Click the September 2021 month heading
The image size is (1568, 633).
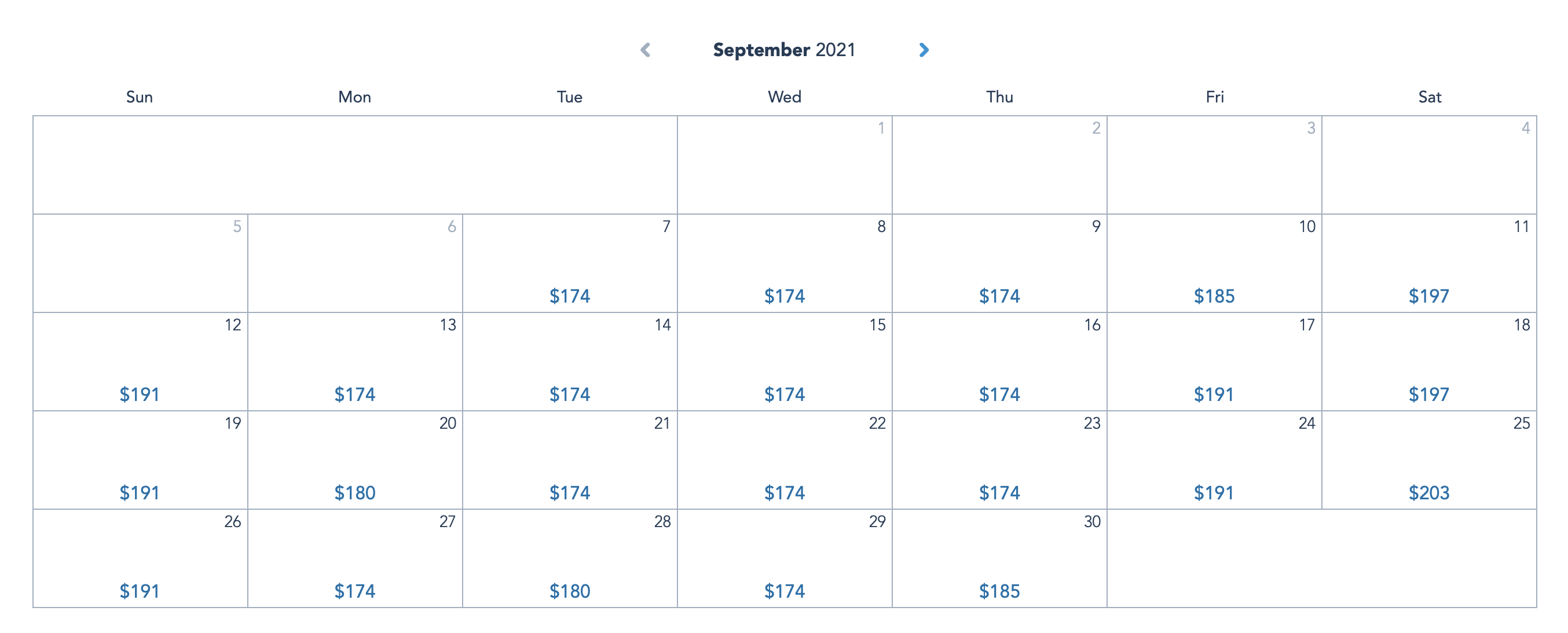point(784,50)
